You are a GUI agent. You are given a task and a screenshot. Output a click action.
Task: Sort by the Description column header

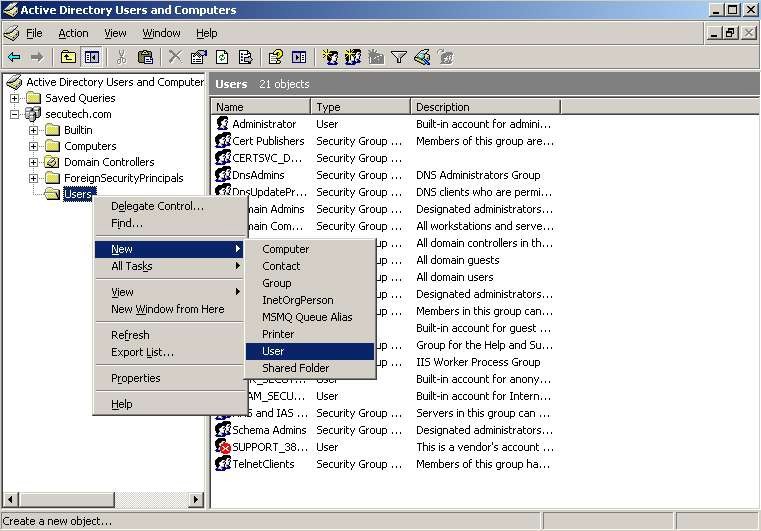485,107
